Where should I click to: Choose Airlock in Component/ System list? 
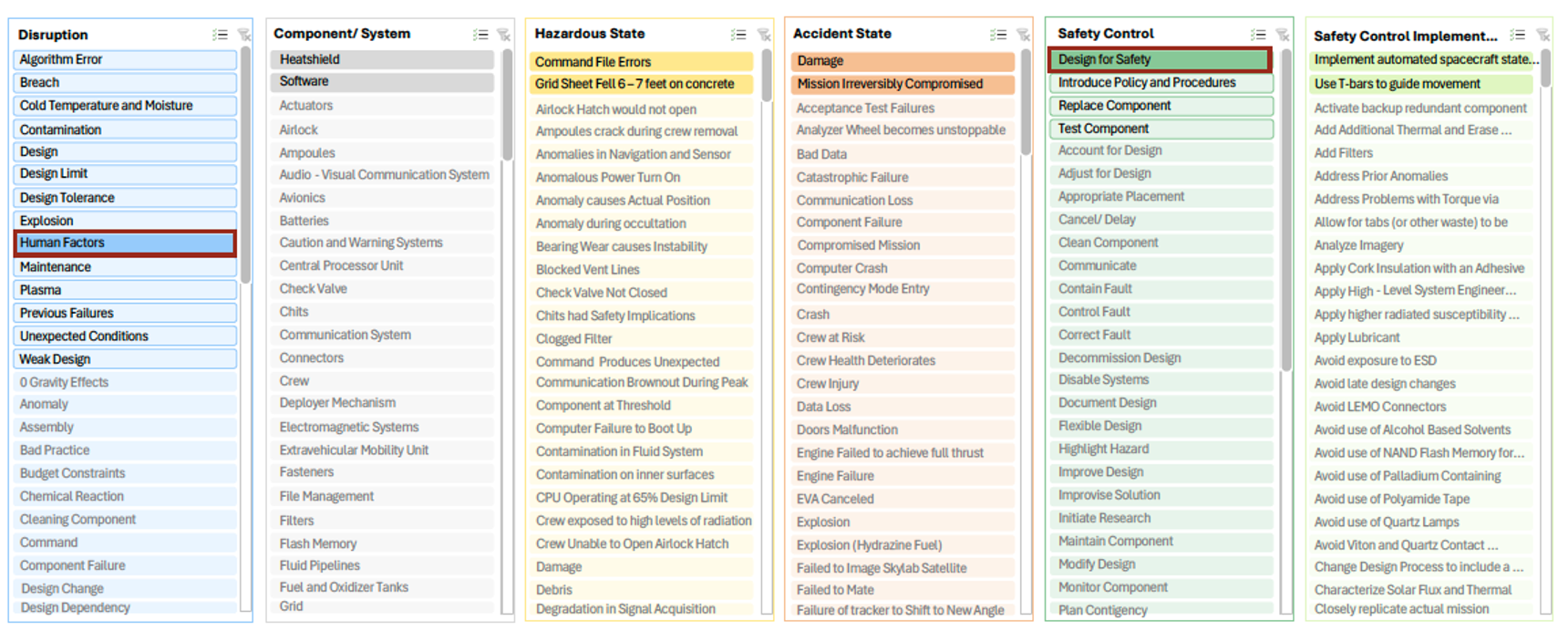point(383,129)
